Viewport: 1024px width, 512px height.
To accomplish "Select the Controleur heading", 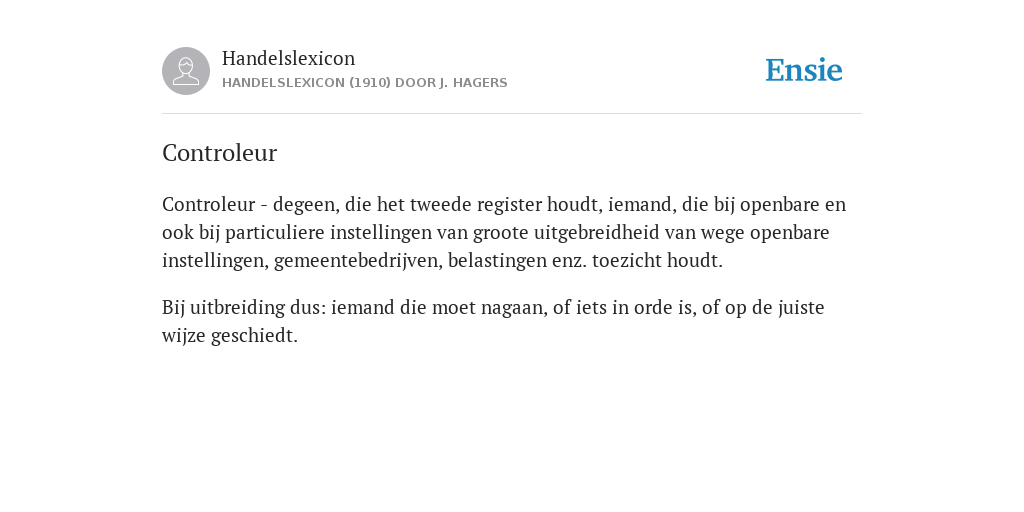I will (219, 153).
